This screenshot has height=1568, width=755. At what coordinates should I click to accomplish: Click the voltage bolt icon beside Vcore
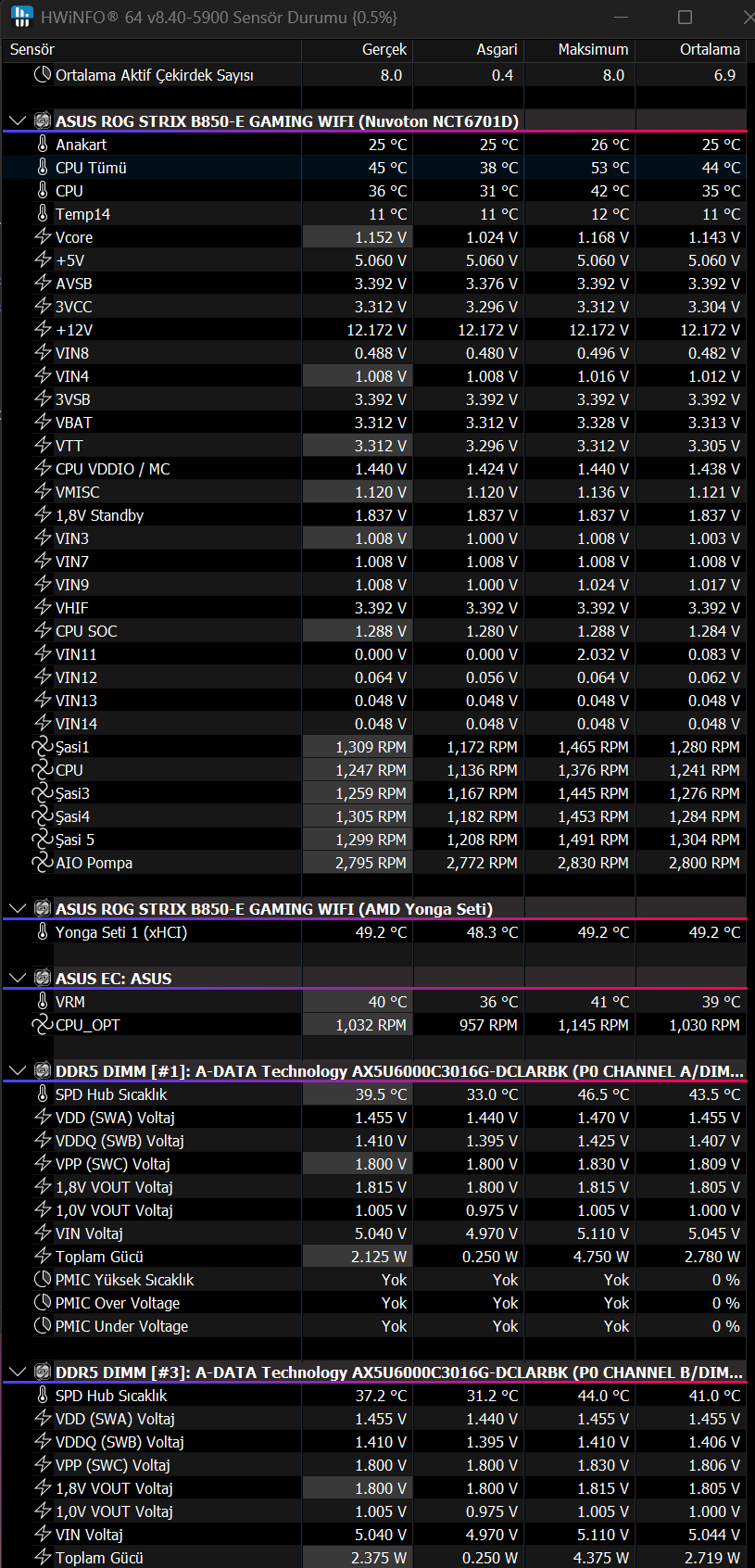pyautogui.click(x=43, y=236)
